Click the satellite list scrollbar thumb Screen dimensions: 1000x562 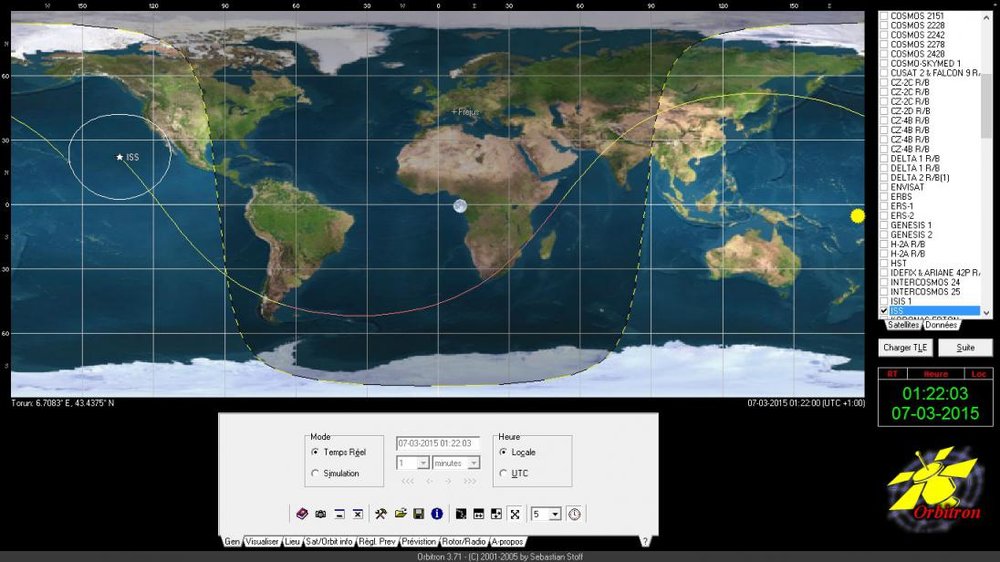[987, 105]
